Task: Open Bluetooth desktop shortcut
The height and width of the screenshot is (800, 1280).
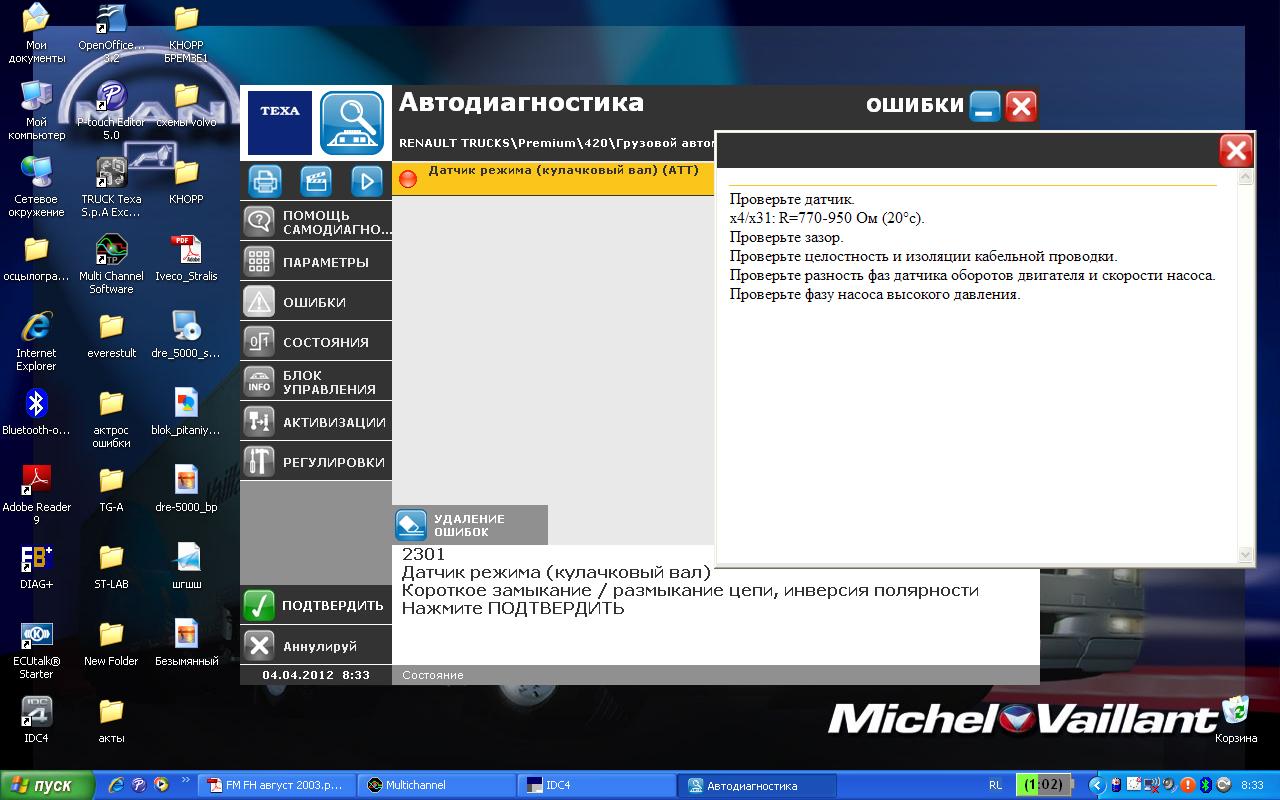Action: tap(36, 413)
